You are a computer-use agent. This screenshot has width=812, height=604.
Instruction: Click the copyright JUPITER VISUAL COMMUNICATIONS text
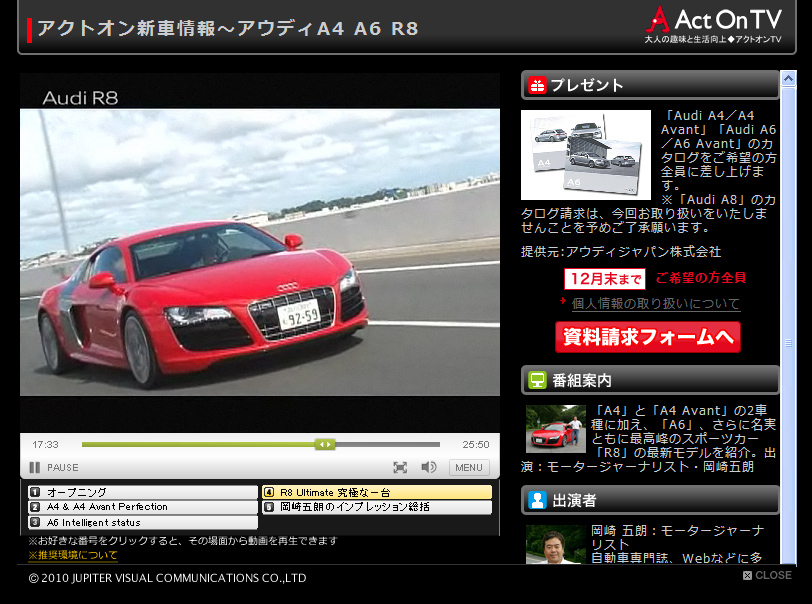[x=167, y=578]
